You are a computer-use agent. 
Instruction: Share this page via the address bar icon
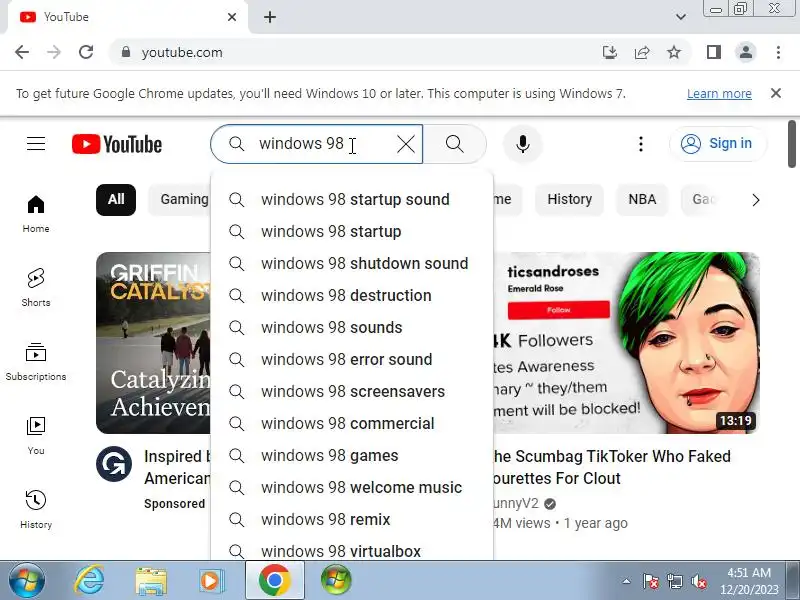point(642,52)
